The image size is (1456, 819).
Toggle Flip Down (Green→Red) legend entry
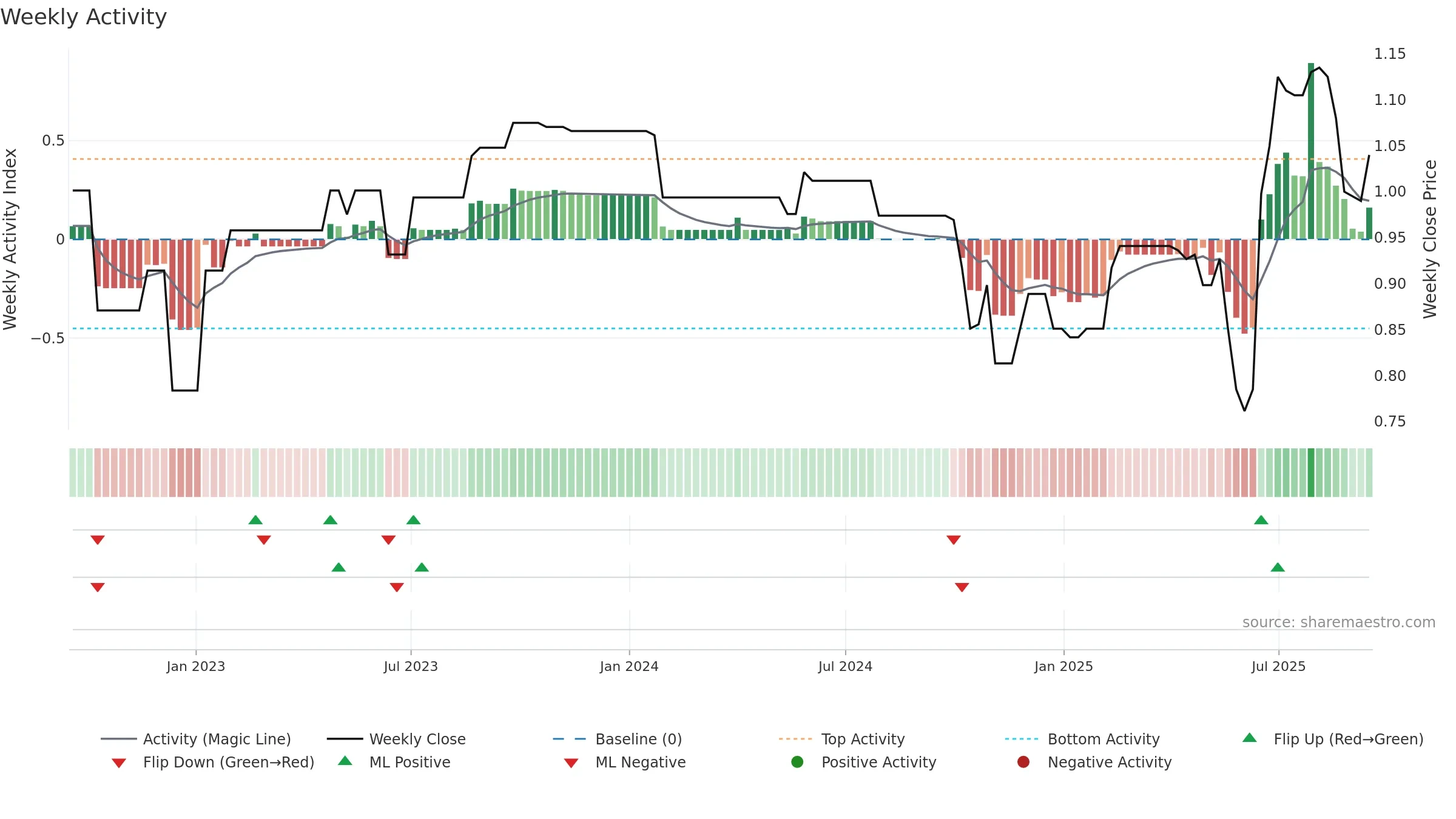[212, 762]
